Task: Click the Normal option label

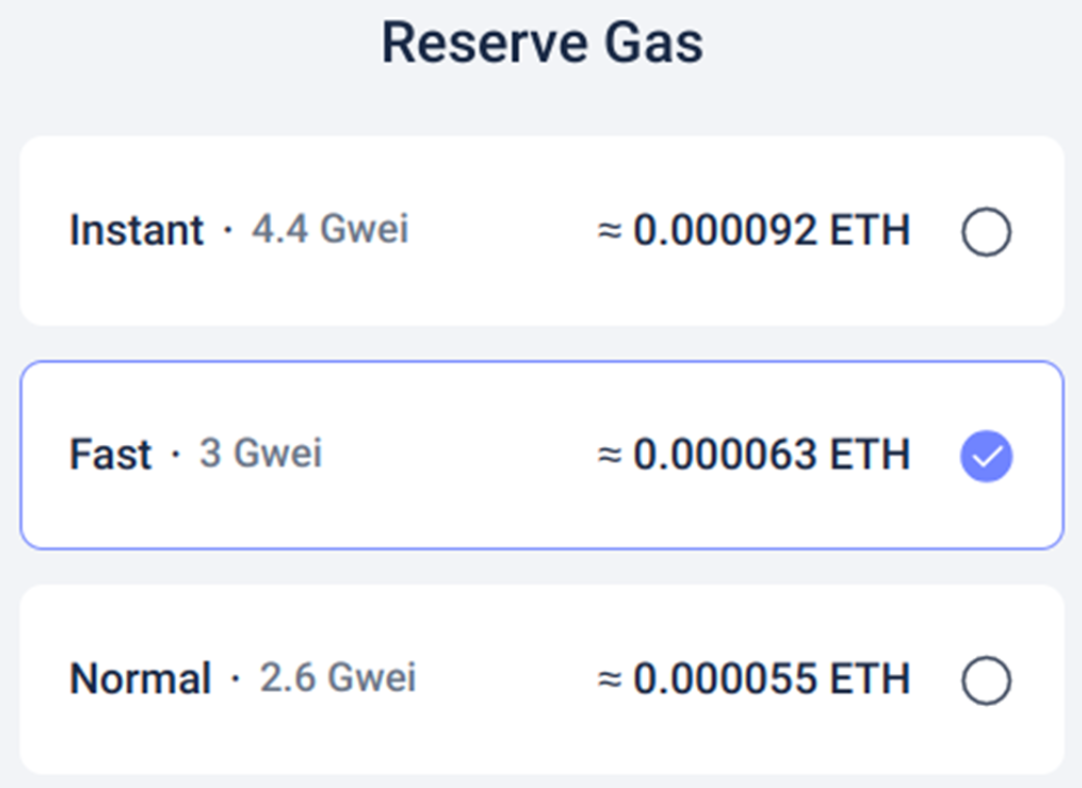Action: (140, 679)
